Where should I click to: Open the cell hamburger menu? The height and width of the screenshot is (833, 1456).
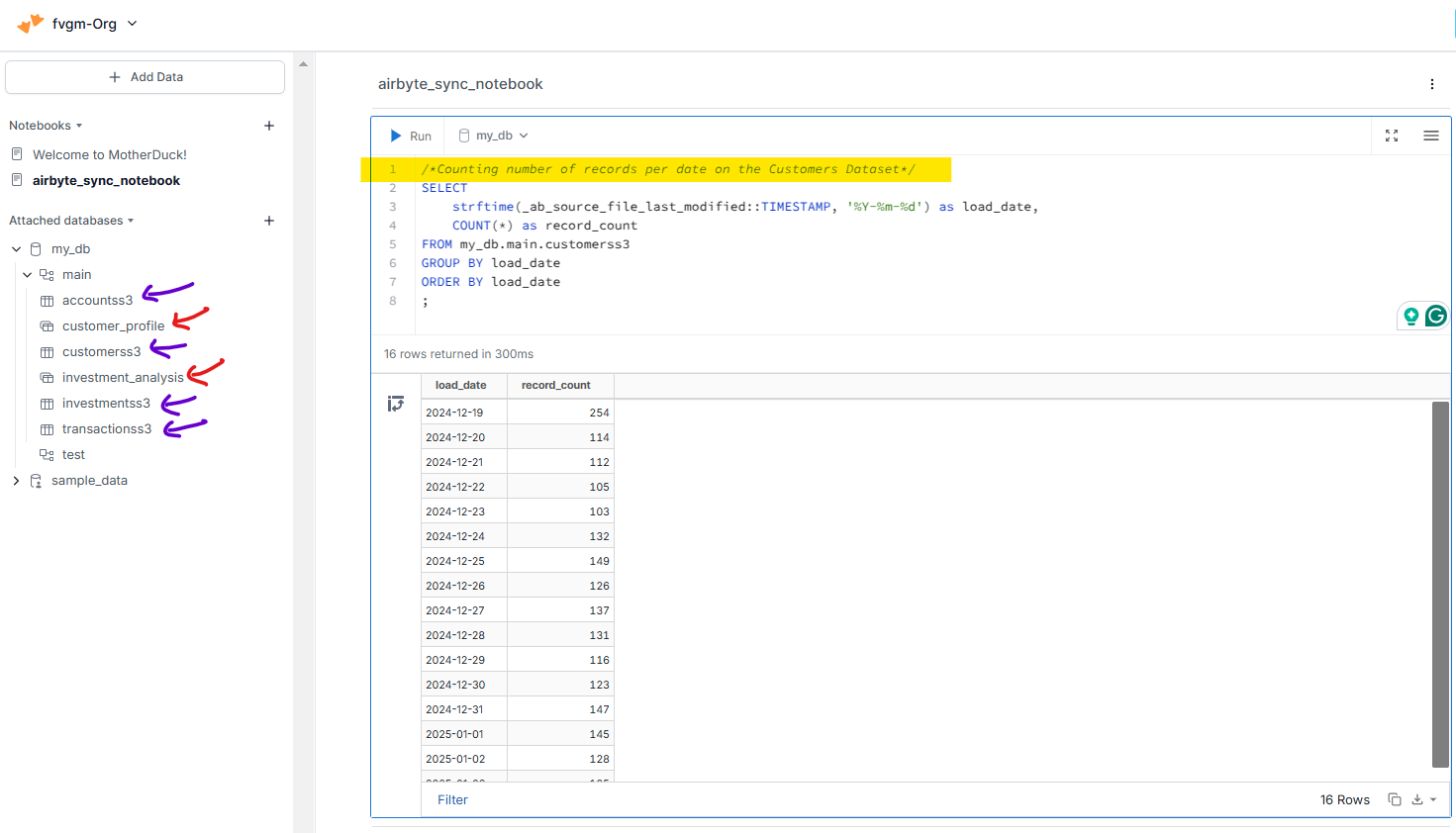click(1431, 136)
